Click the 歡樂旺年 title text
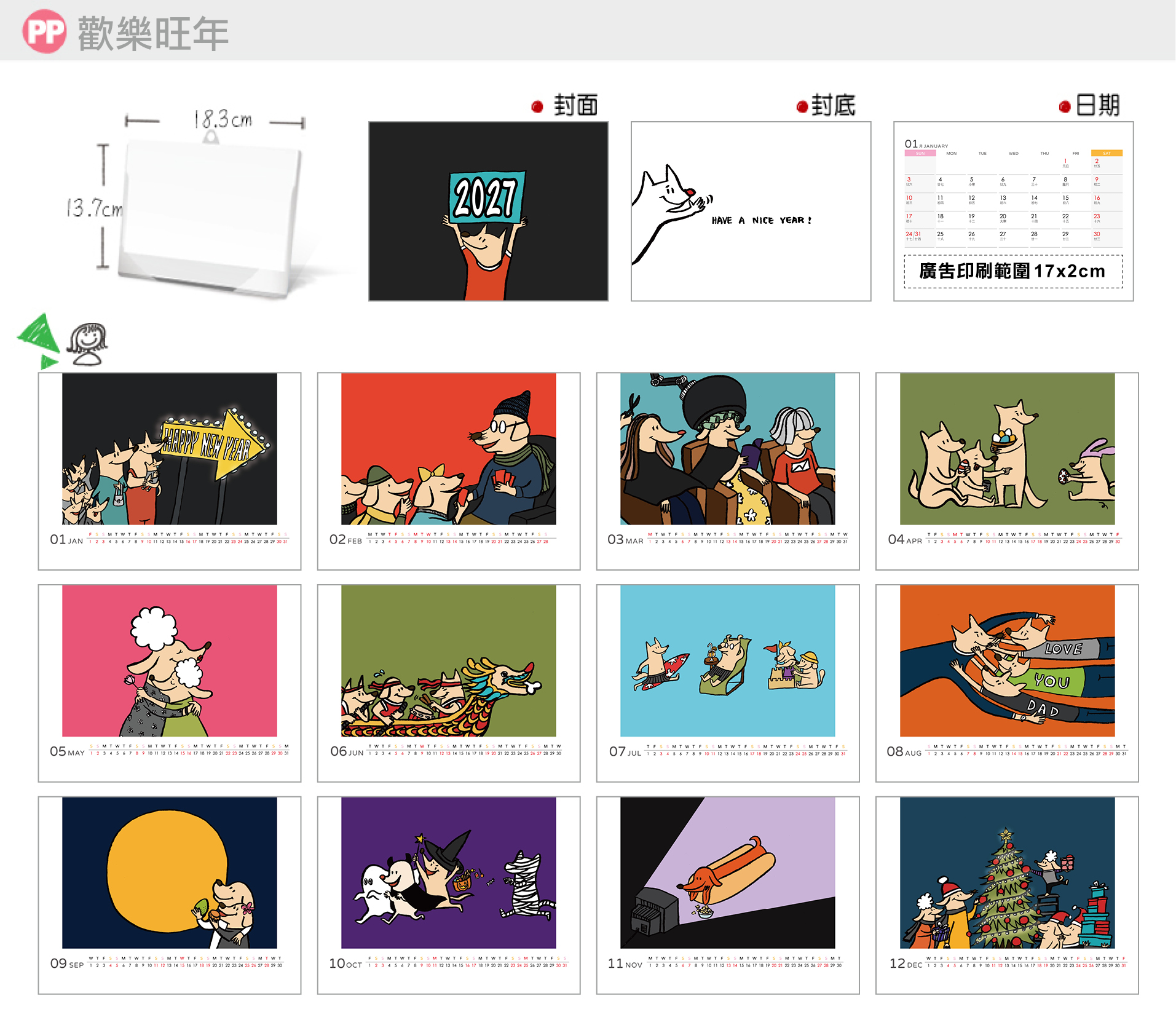The width and height of the screenshot is (1176, 1025). point(153,33)
